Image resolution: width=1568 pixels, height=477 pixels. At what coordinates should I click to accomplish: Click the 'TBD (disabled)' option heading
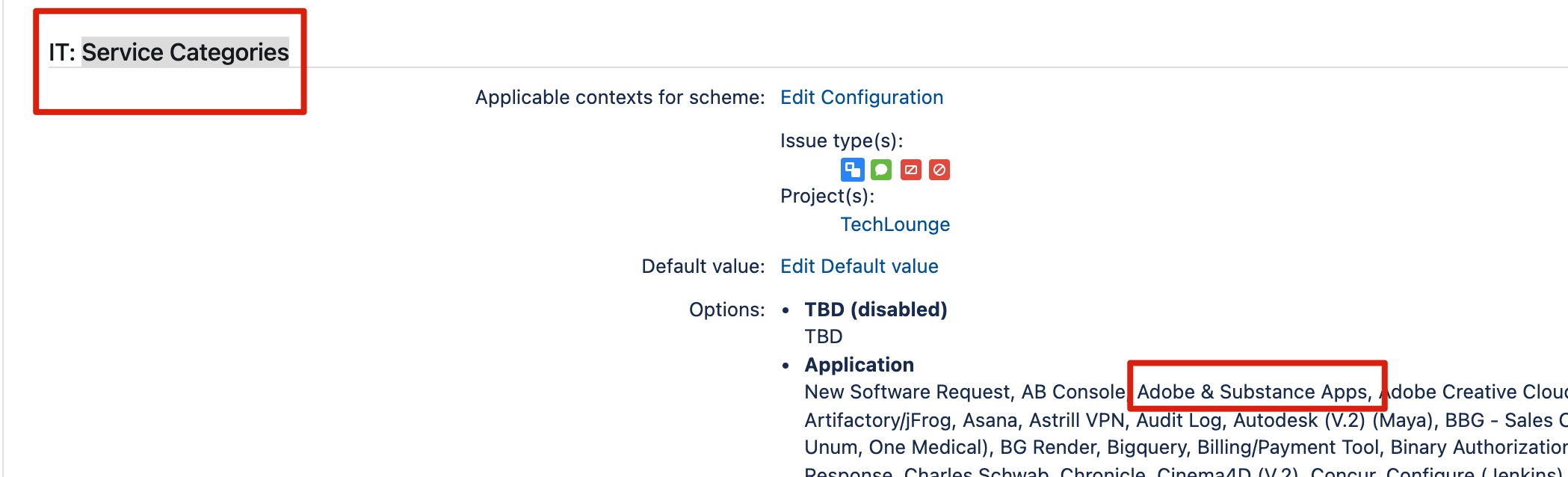876,310
